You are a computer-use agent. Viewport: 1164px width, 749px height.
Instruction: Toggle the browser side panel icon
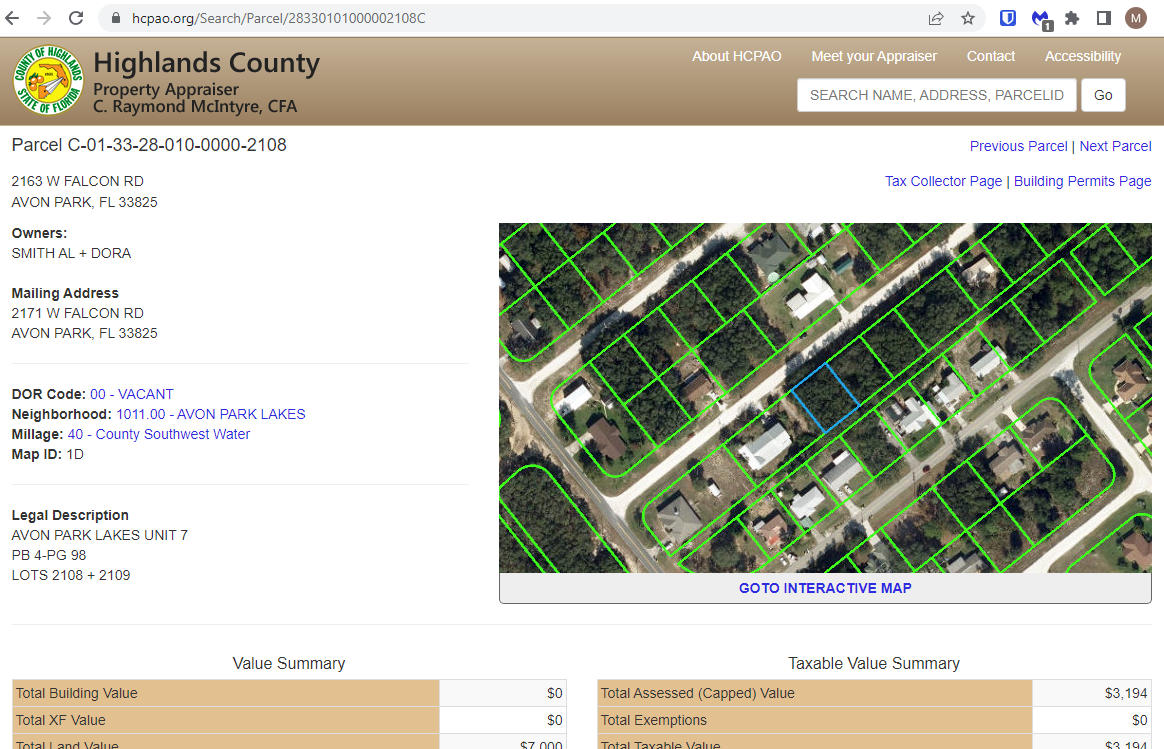click(x=1104, y=18)
